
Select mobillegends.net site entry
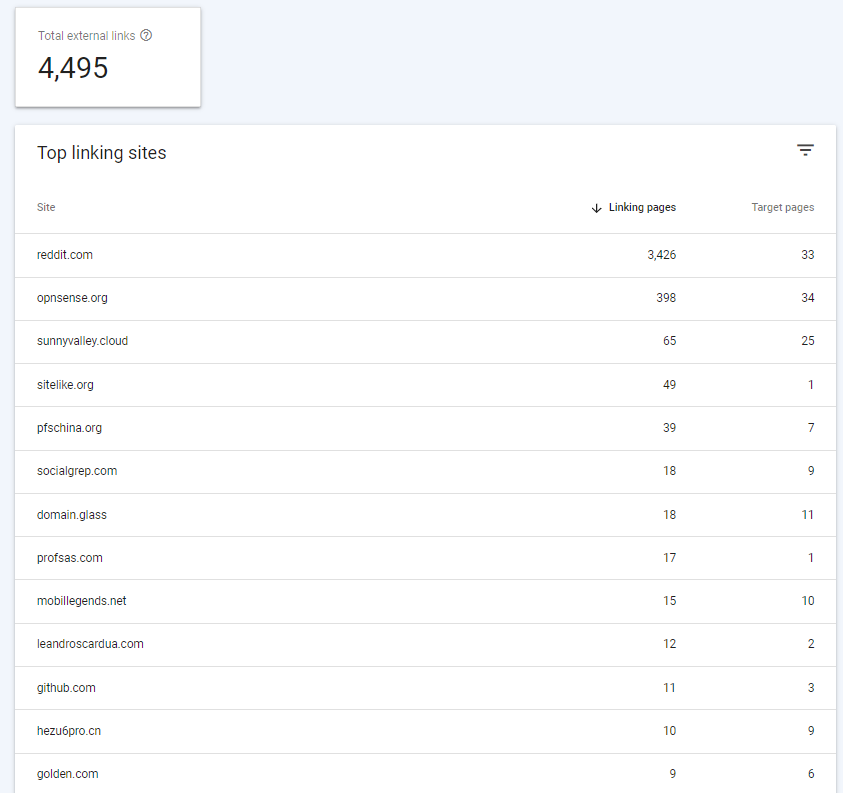[x=82, y=601]
